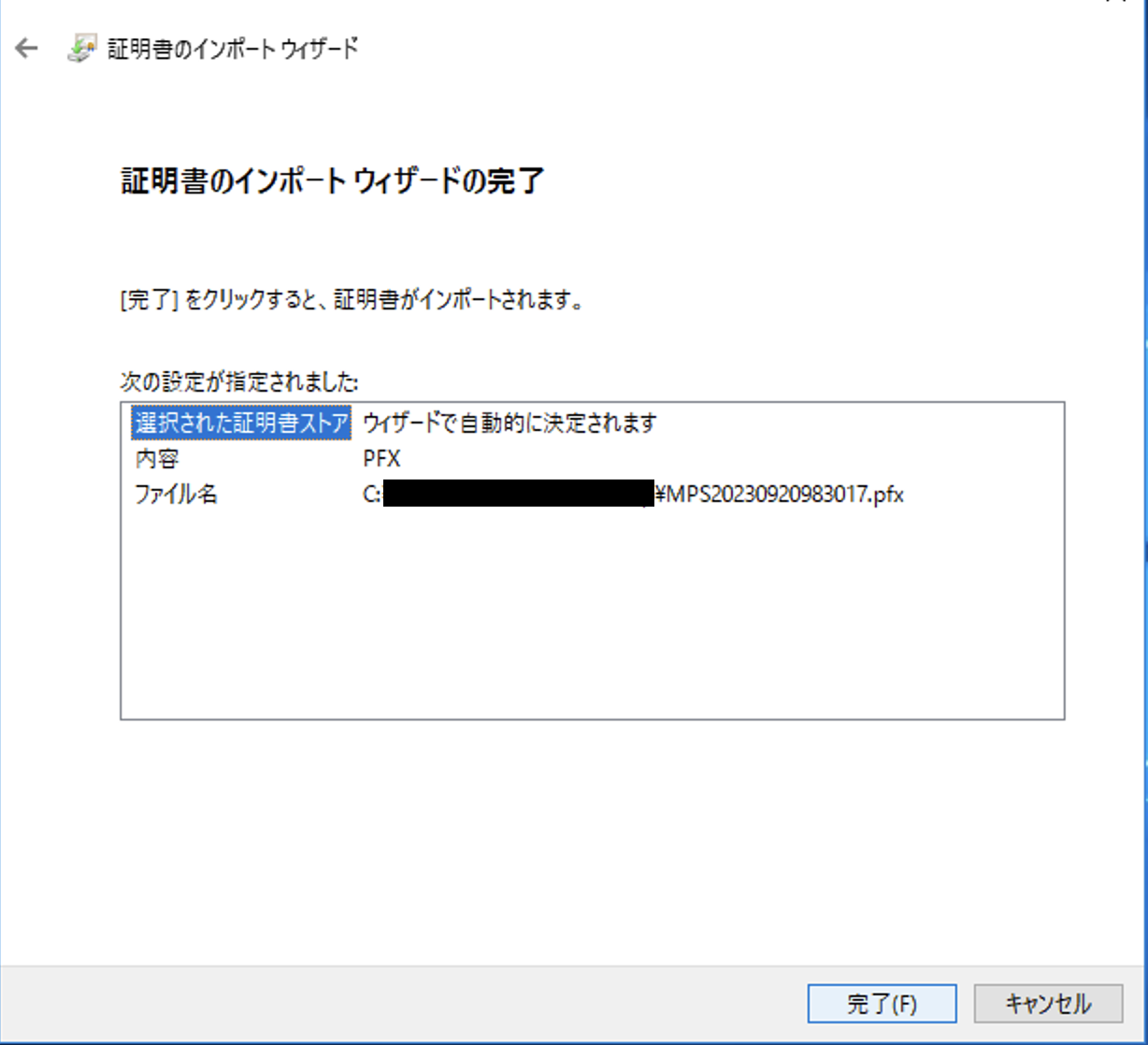This screenshot has width=1148, height=1045.
Task: Click the blacked-out part of the file path
Action: pyautogui.click(x=518, y=494)
